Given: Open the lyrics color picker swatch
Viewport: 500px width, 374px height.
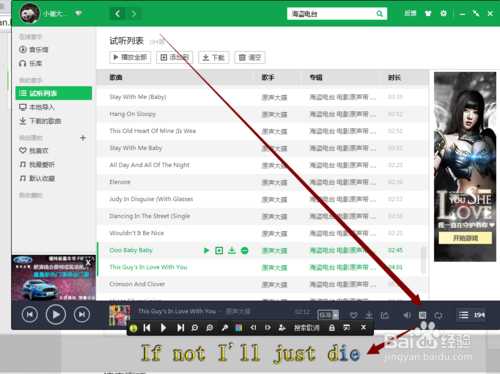Looking at the screenshot, I should click(239, 328).
